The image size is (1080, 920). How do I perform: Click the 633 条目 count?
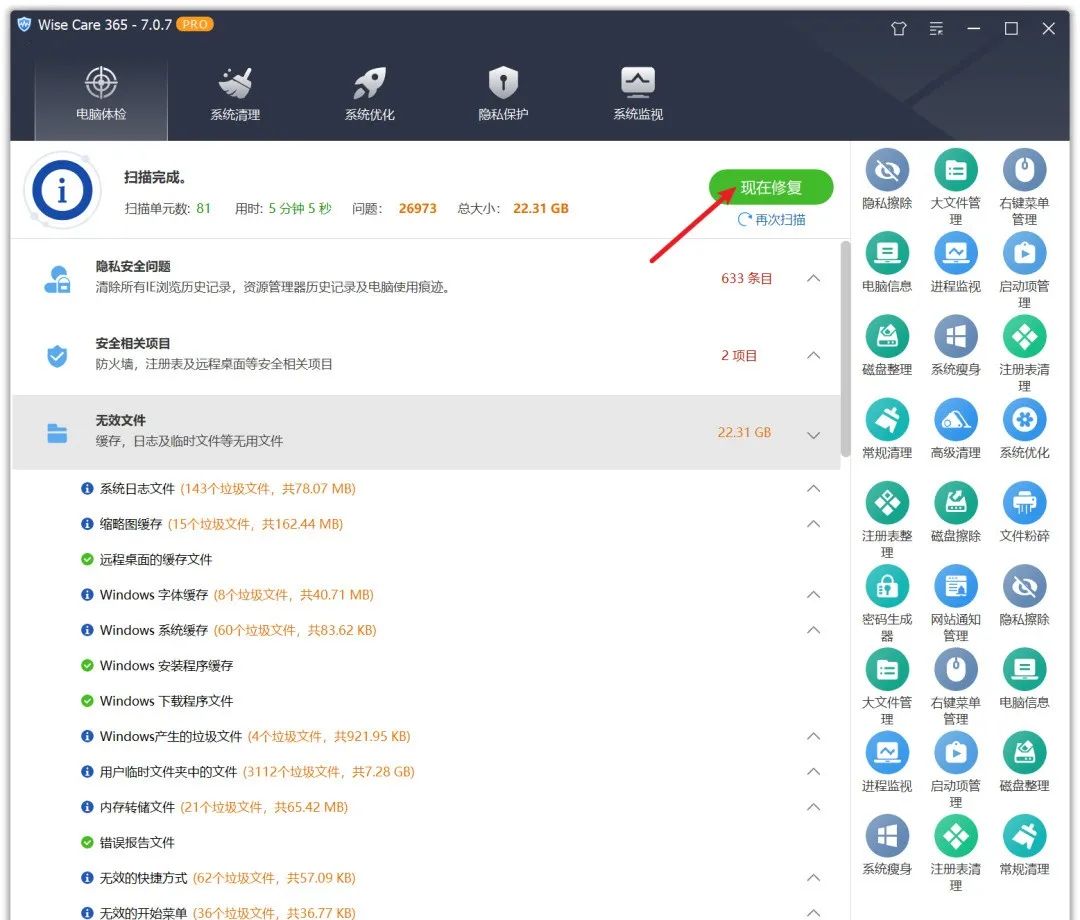747,278
